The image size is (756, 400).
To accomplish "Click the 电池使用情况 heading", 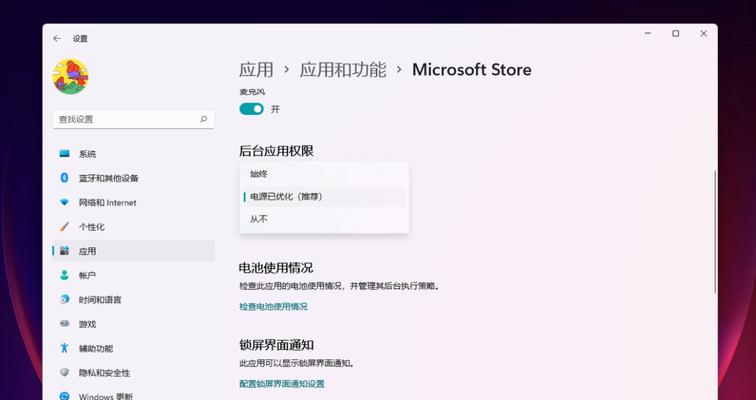I will tap(276, 267).
